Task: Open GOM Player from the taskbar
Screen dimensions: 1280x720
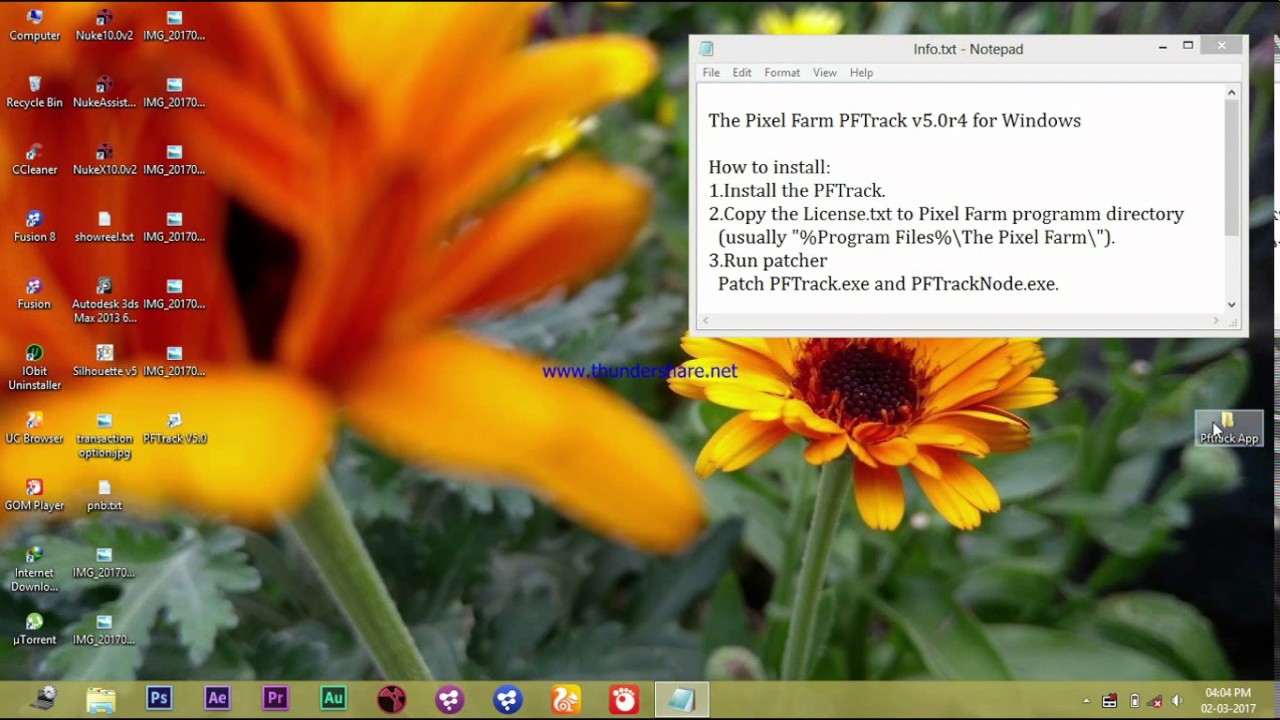Action: [x=624, y=699]
